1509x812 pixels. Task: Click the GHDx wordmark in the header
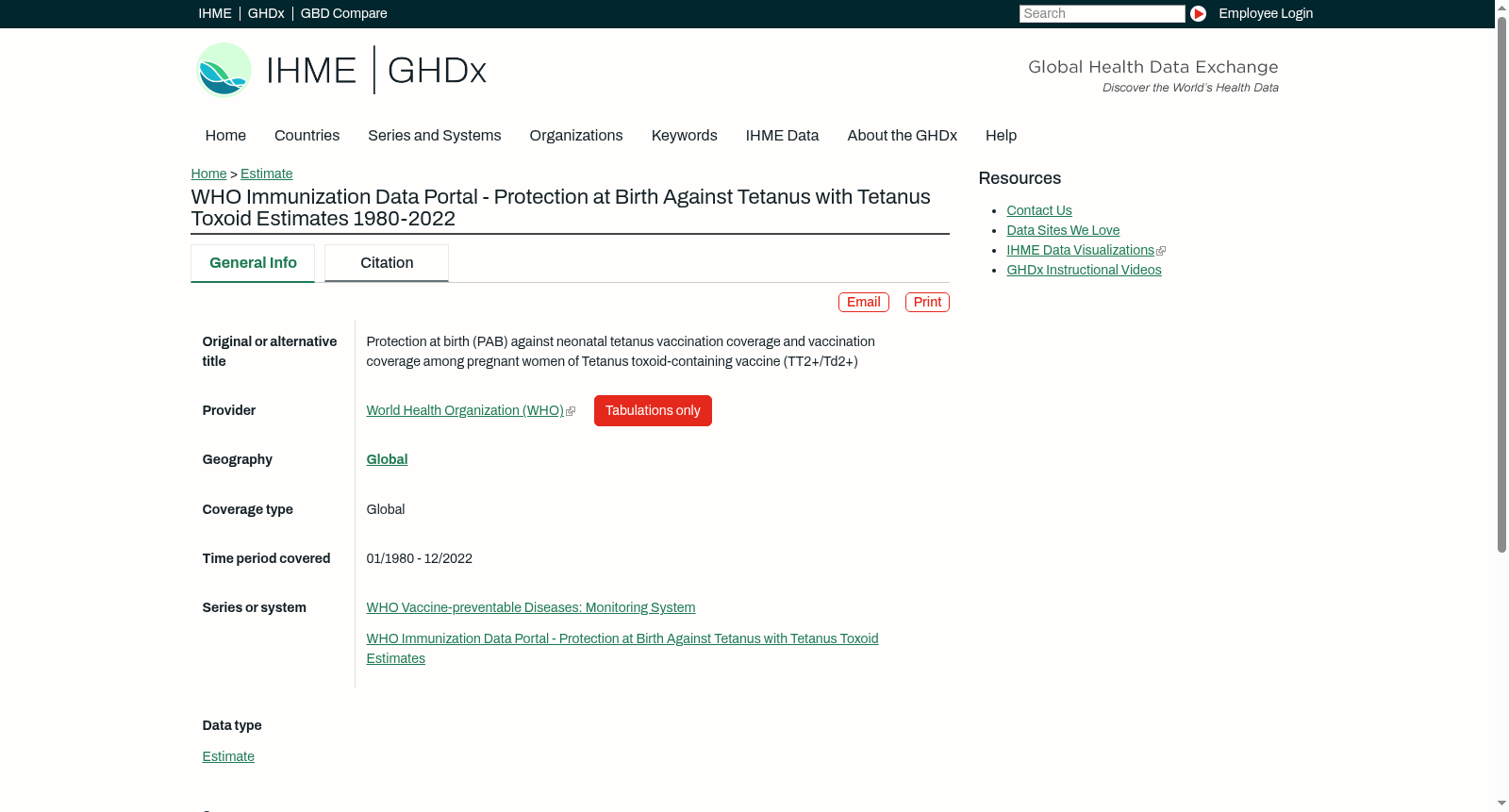[437, 71]
